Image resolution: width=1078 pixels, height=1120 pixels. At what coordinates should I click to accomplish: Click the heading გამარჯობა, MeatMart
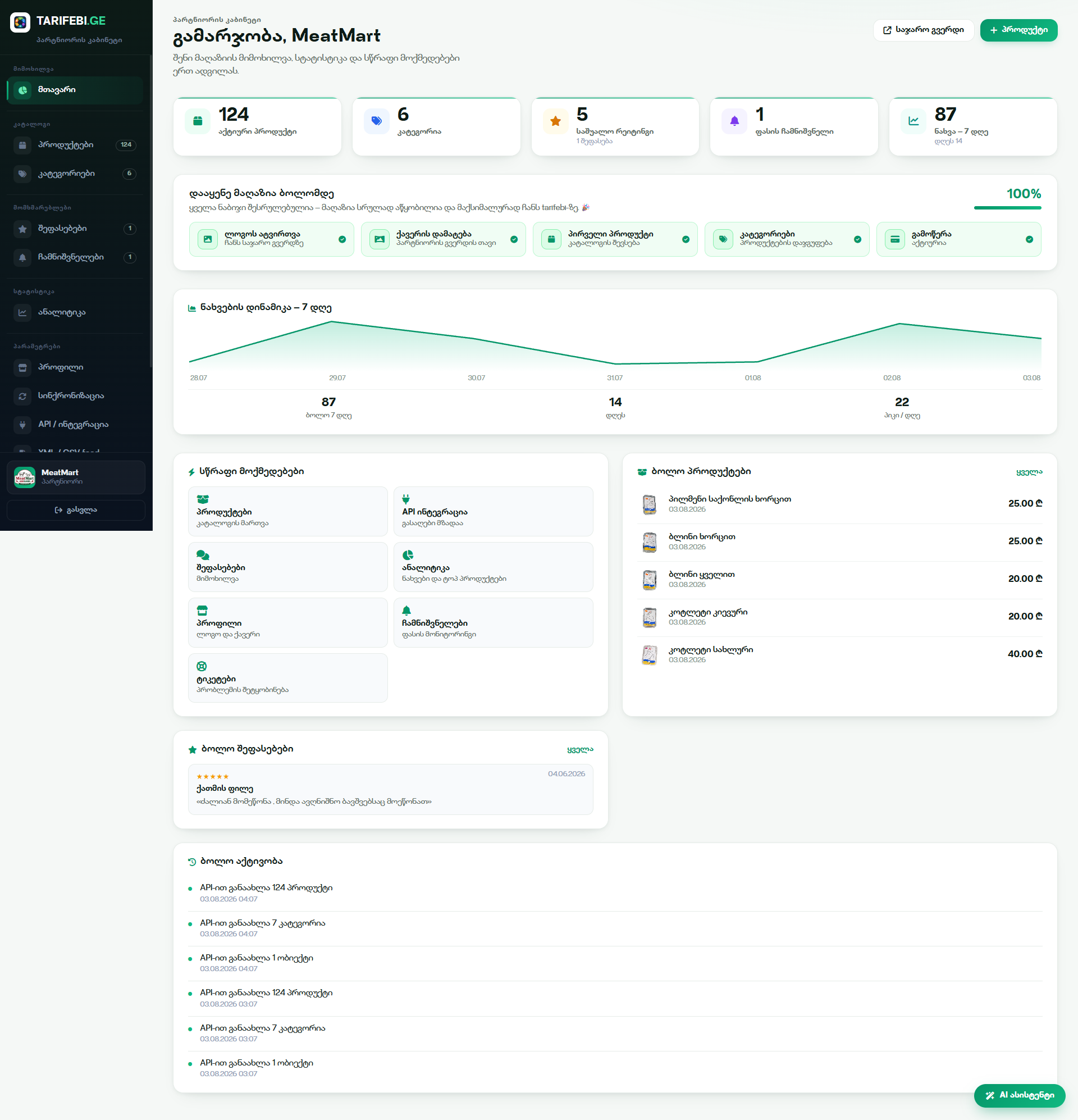click(276, 36)
